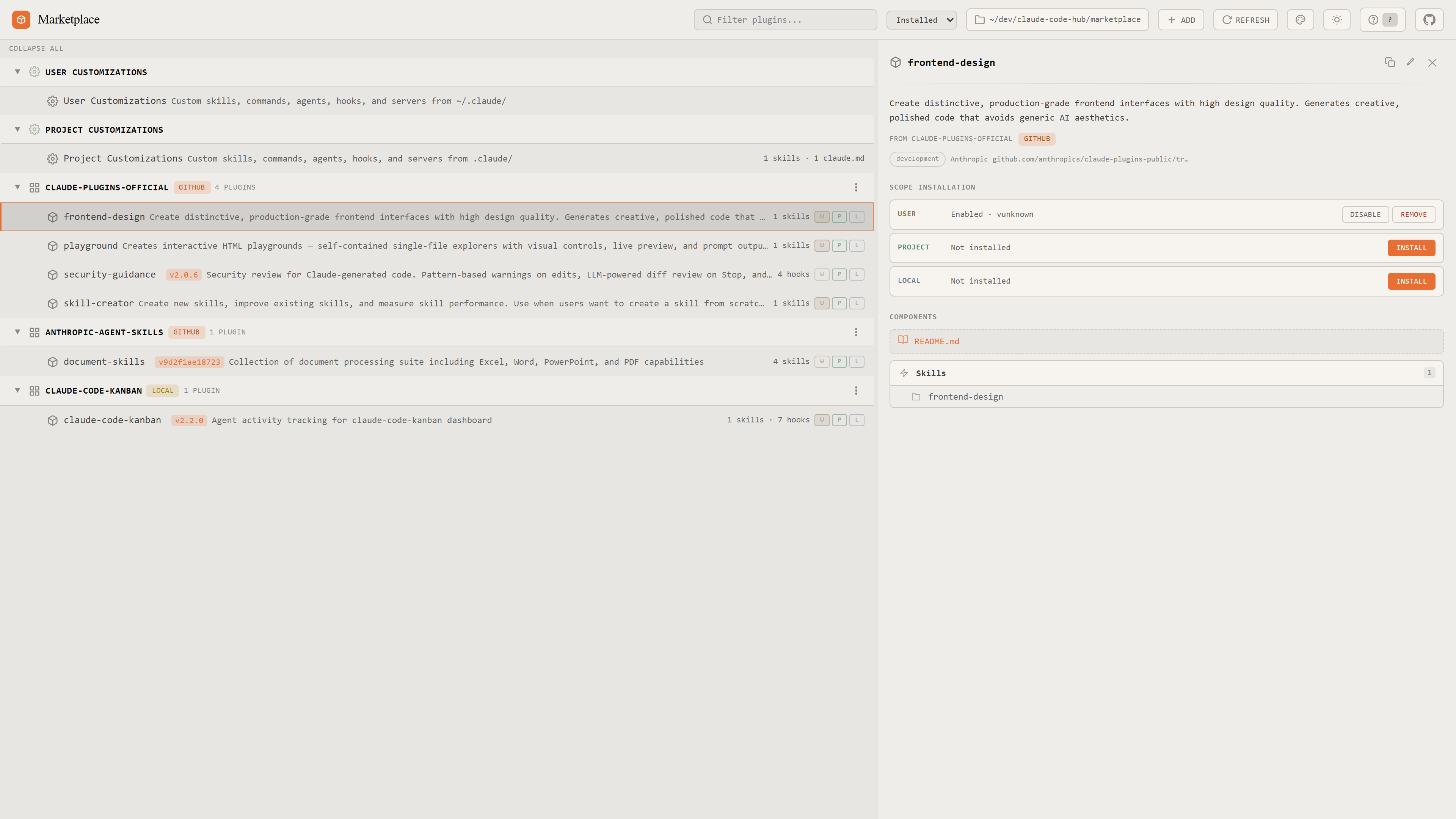Click the skill-creator plugin cube icon
1456x819 pixels.
pos(53,303)
